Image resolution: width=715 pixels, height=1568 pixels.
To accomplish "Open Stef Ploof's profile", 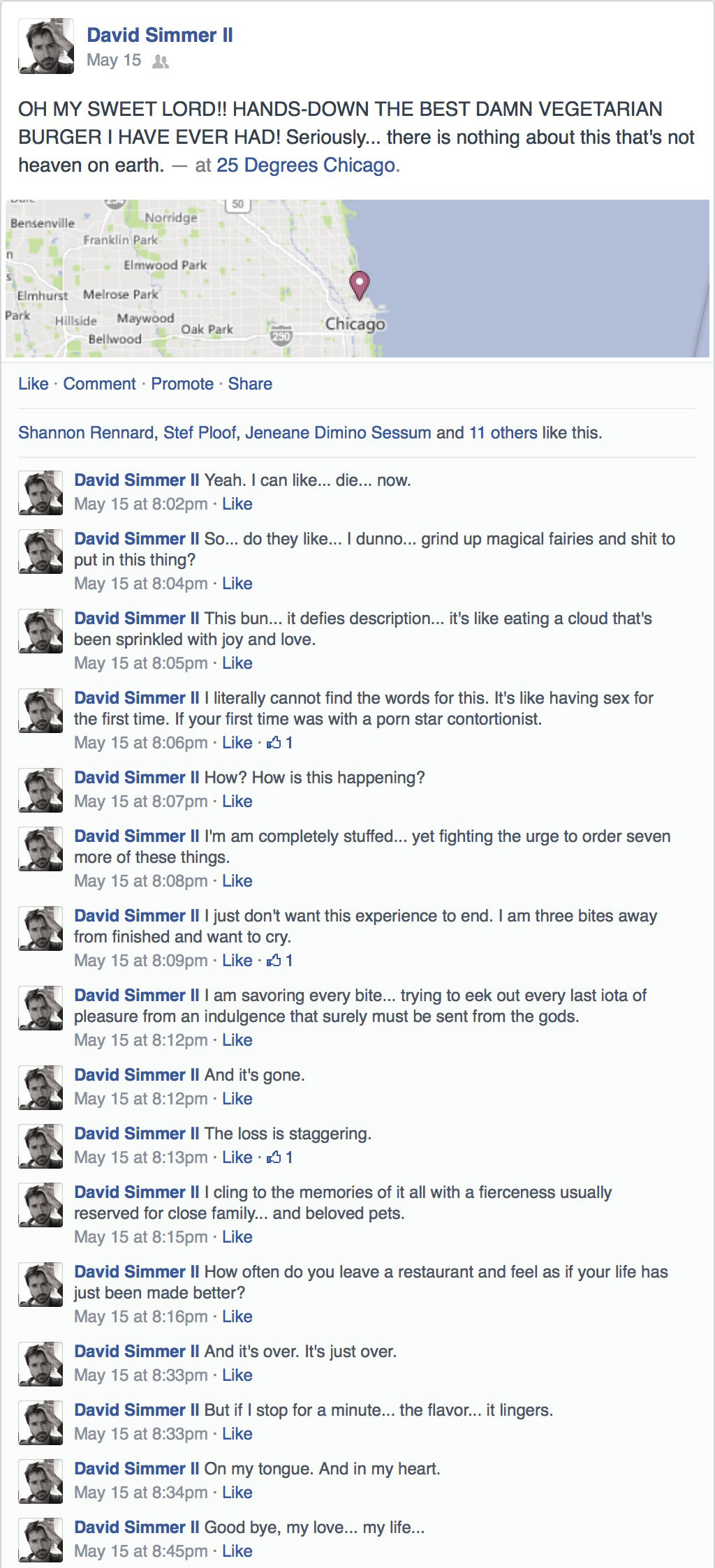I will point(200,433).
